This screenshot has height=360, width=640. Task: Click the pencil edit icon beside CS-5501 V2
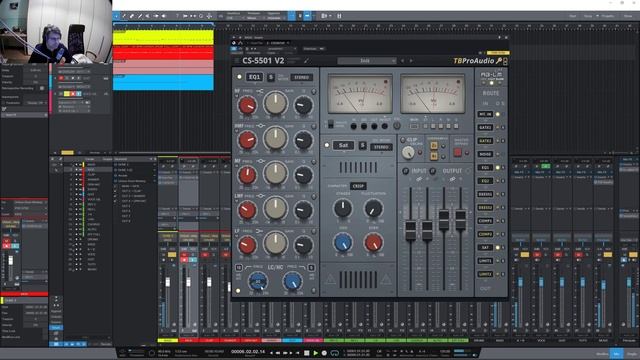tap(306, 61)
